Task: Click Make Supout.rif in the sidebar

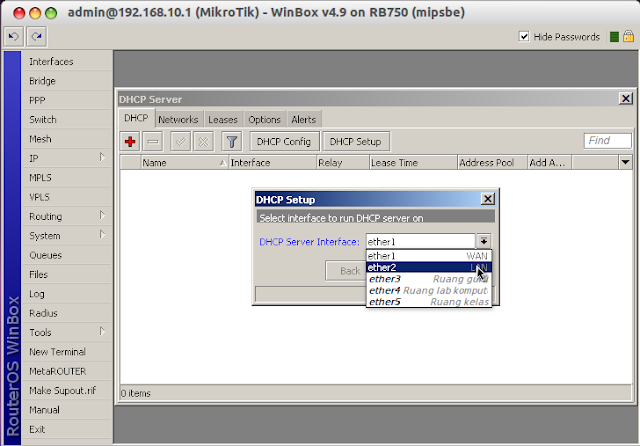Action: pos(67,391)
